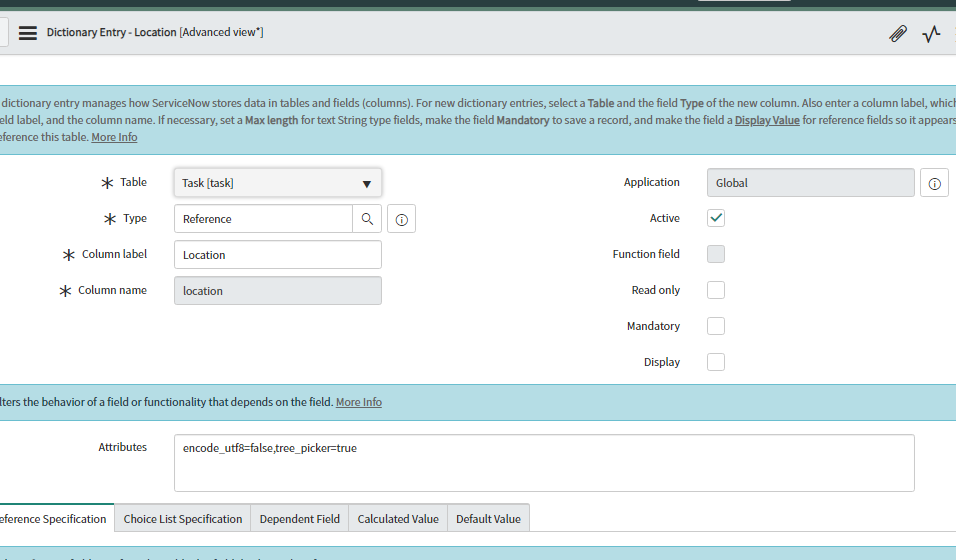Toggle the Function field checkbox
Image resolution: width=956 pixels, height=560 pixels.
[716, 254]
